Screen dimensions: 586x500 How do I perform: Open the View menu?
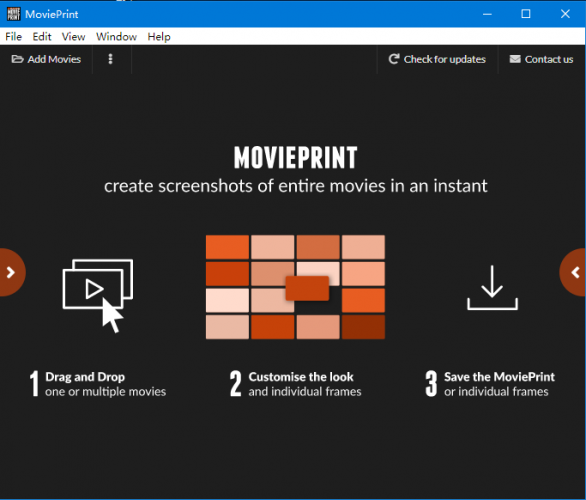tap(73, 37)
